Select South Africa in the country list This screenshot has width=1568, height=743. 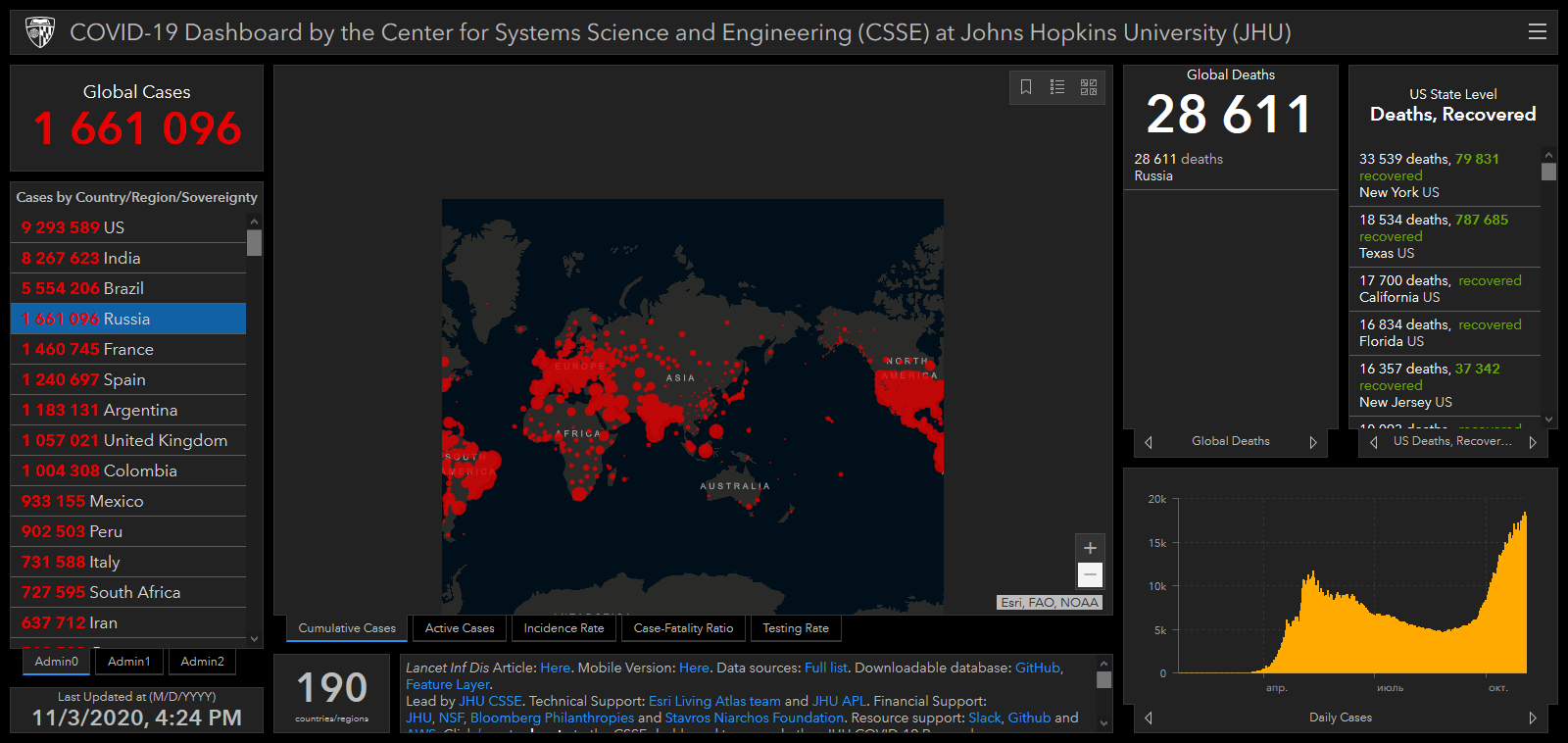(128, 592)
